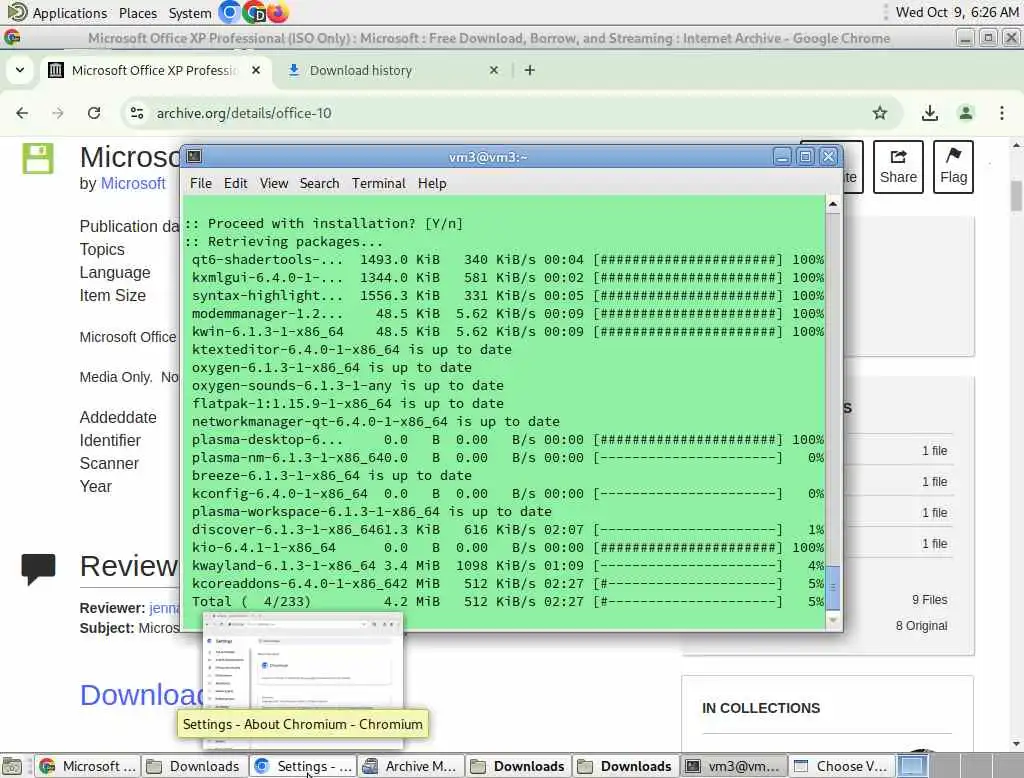Screen dimensions: 1024x778
Task: Click Chrome back arrow button
Action: click(22, 113)
